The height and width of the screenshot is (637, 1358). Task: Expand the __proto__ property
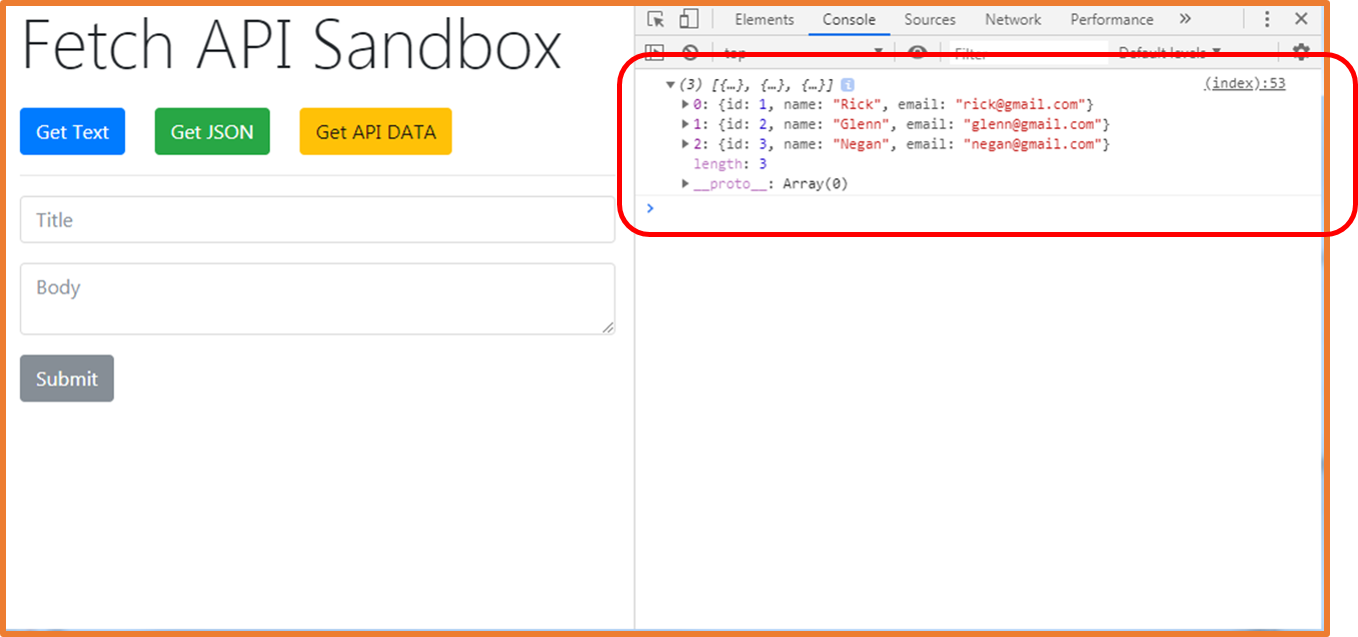tap(685, 183)
